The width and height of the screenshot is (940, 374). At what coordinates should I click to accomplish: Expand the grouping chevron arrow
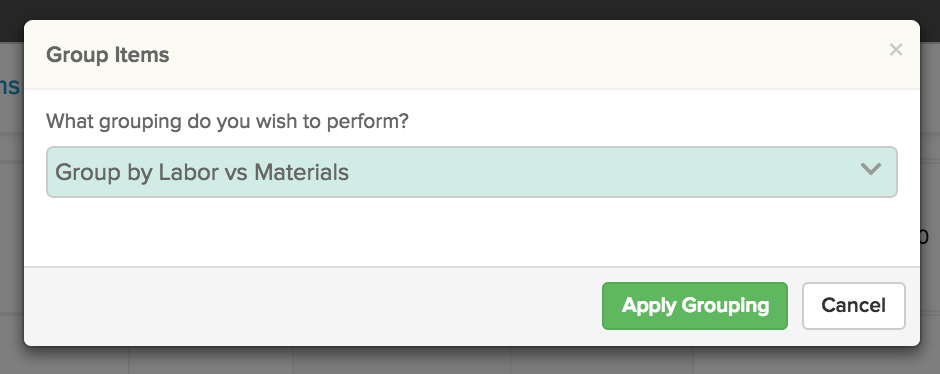(x=870, y=170)
